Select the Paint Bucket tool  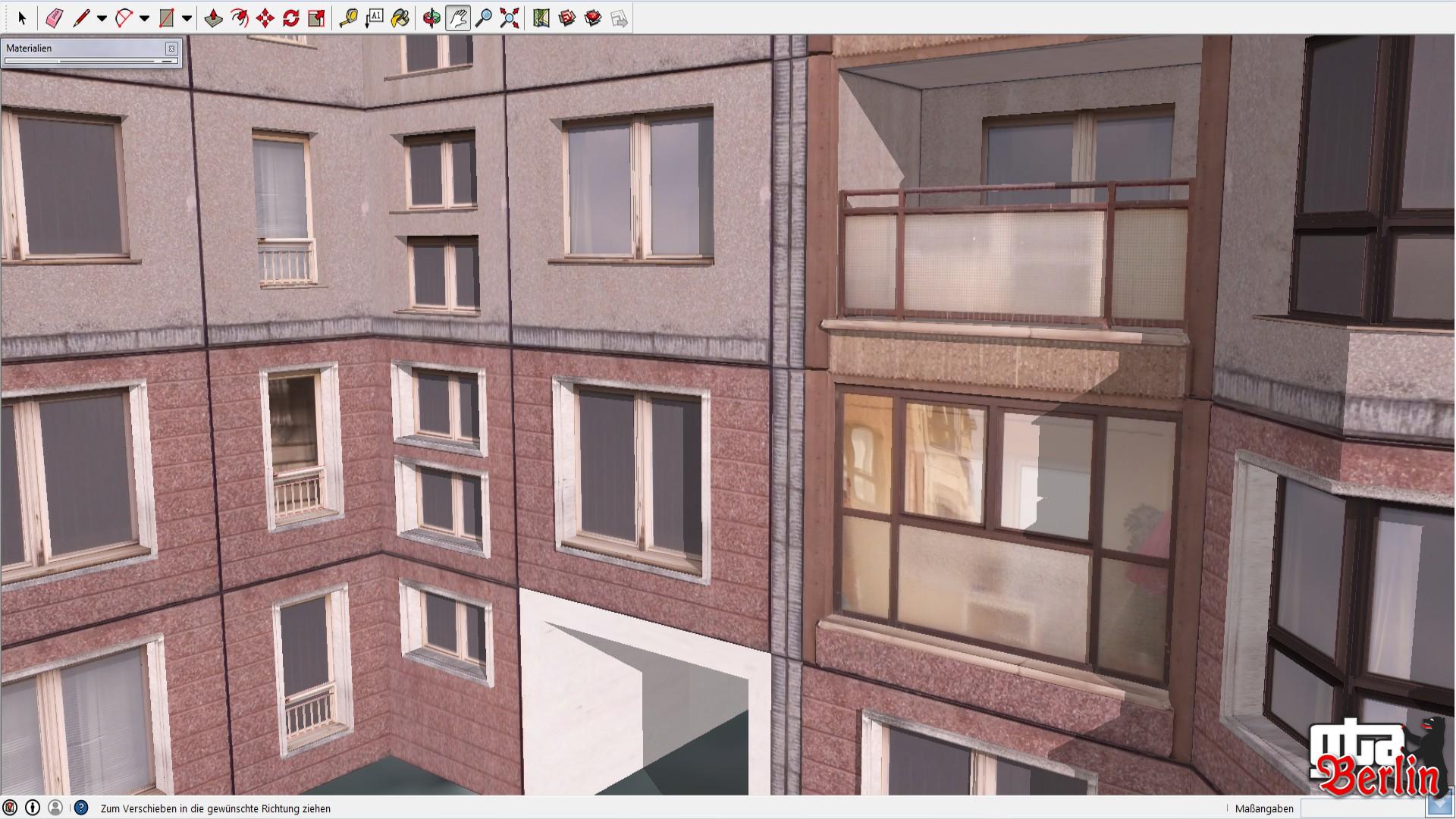pos(400,18)
